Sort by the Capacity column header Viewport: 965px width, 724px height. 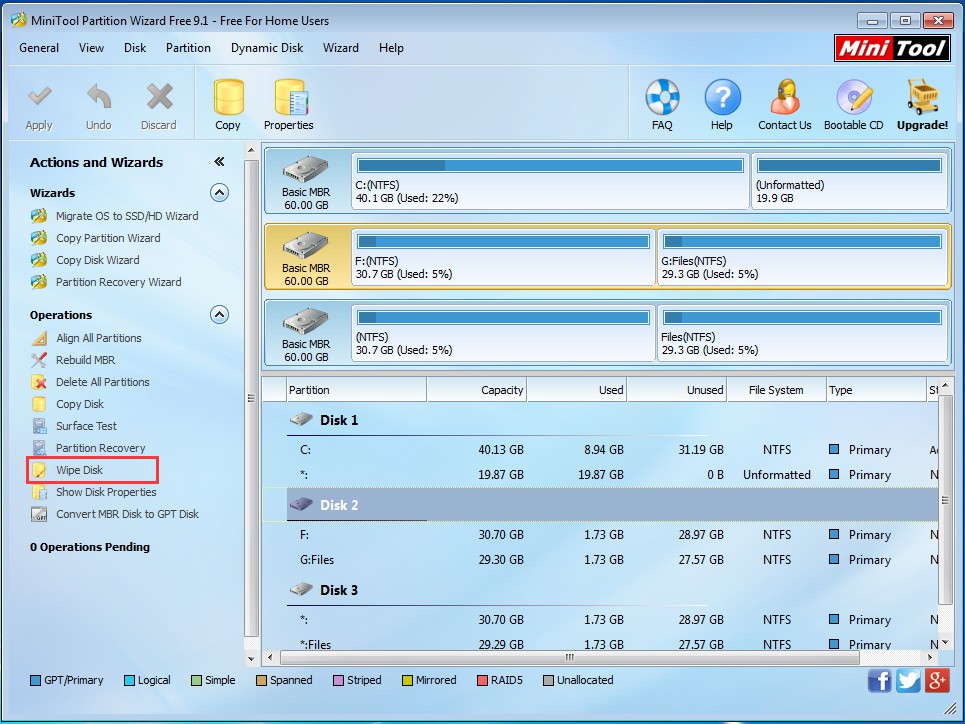pos(477,390)
